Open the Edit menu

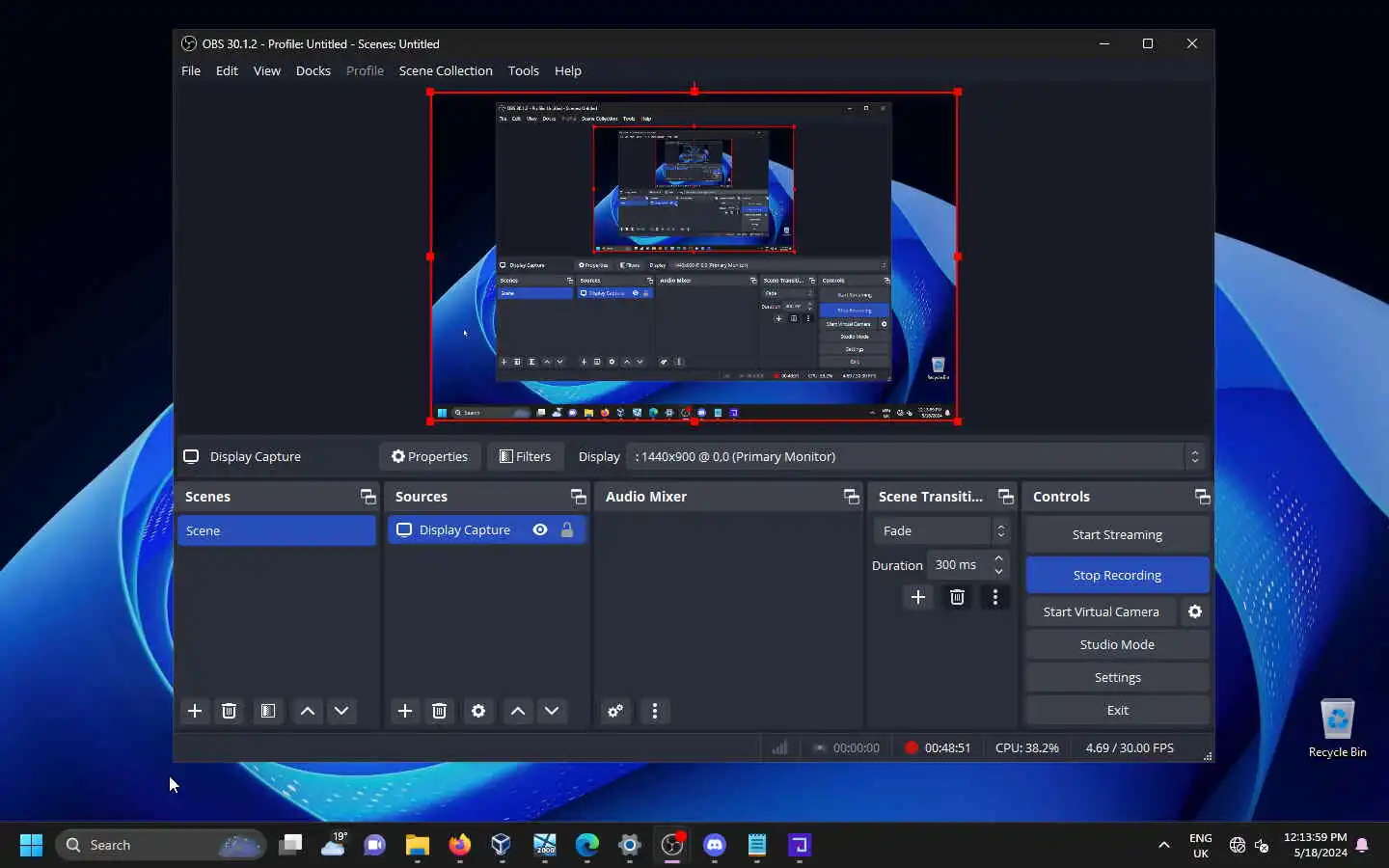pyautogui.click(x=227, y=70)
